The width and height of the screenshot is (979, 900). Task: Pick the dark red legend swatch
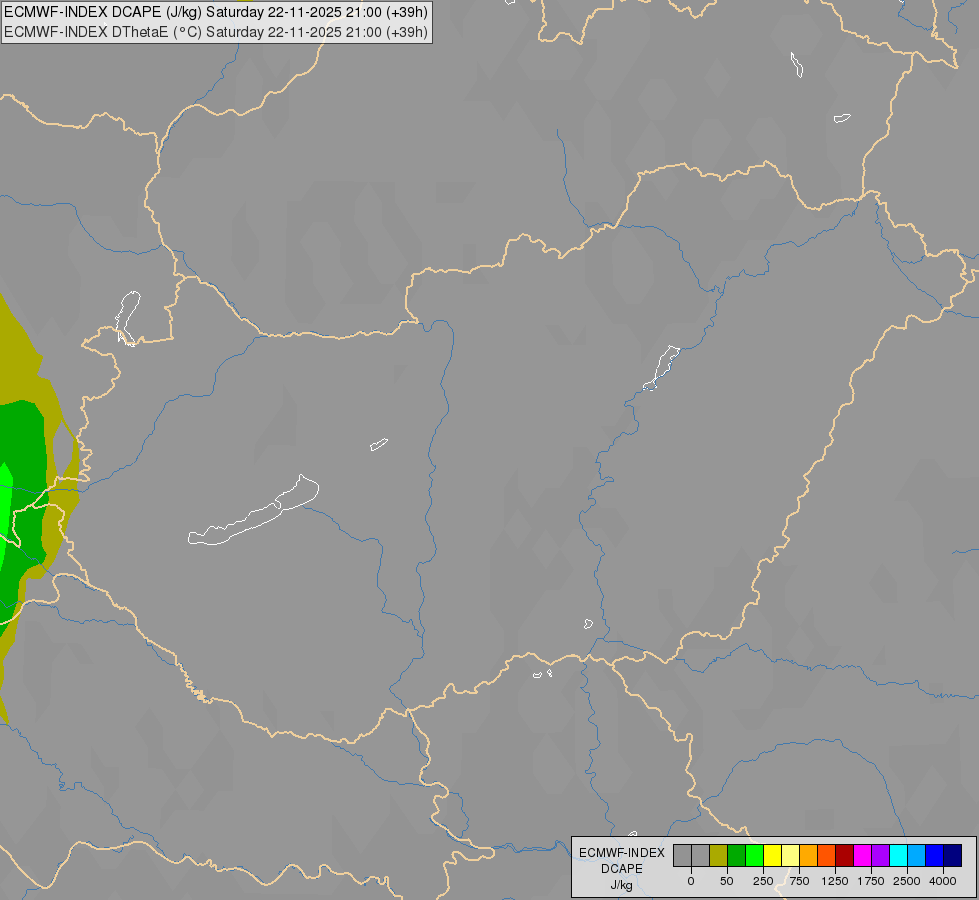click(x=845, y=856)
